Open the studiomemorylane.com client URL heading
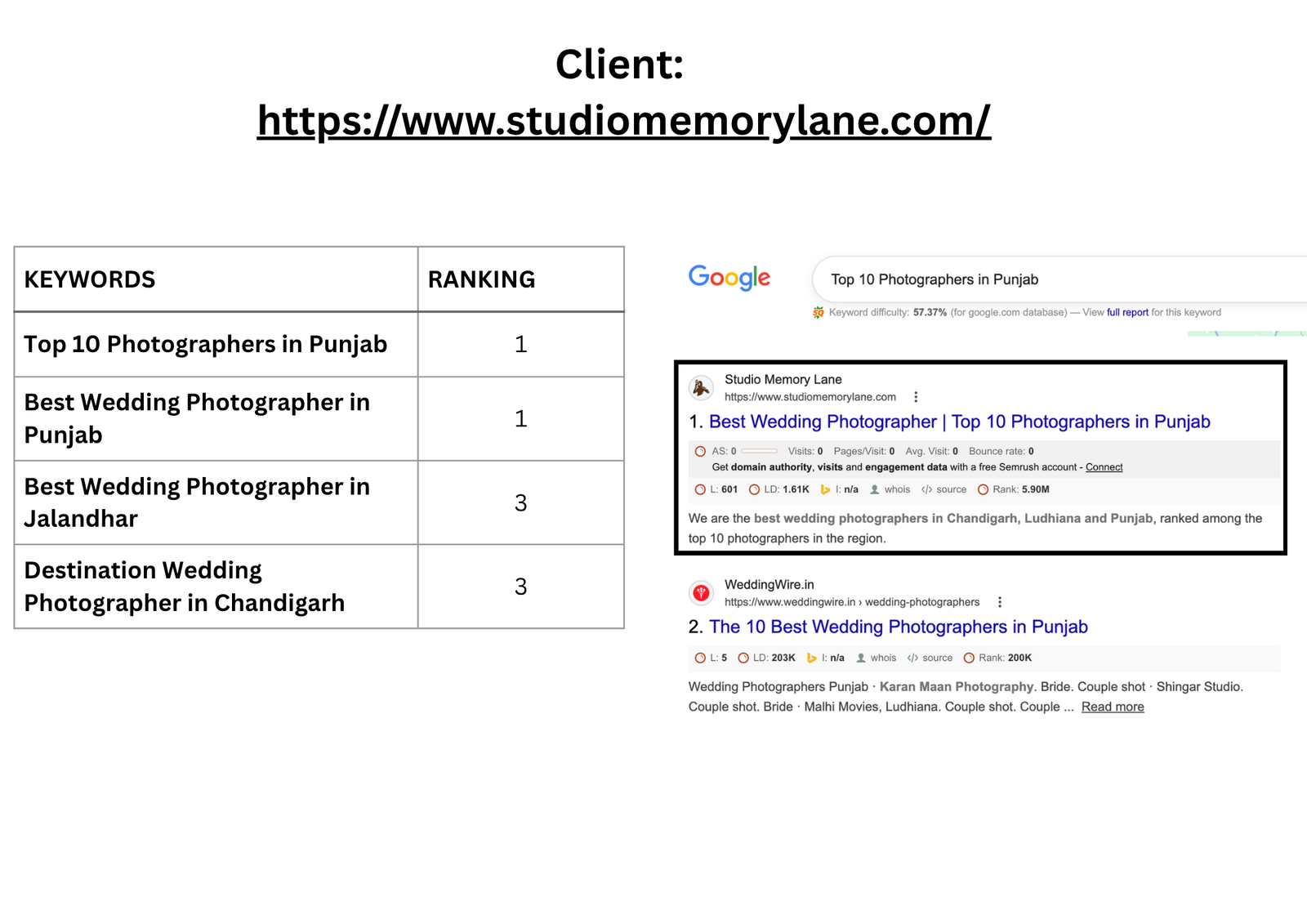Viewport: 1307px width, 924px height. coord(623,121)
